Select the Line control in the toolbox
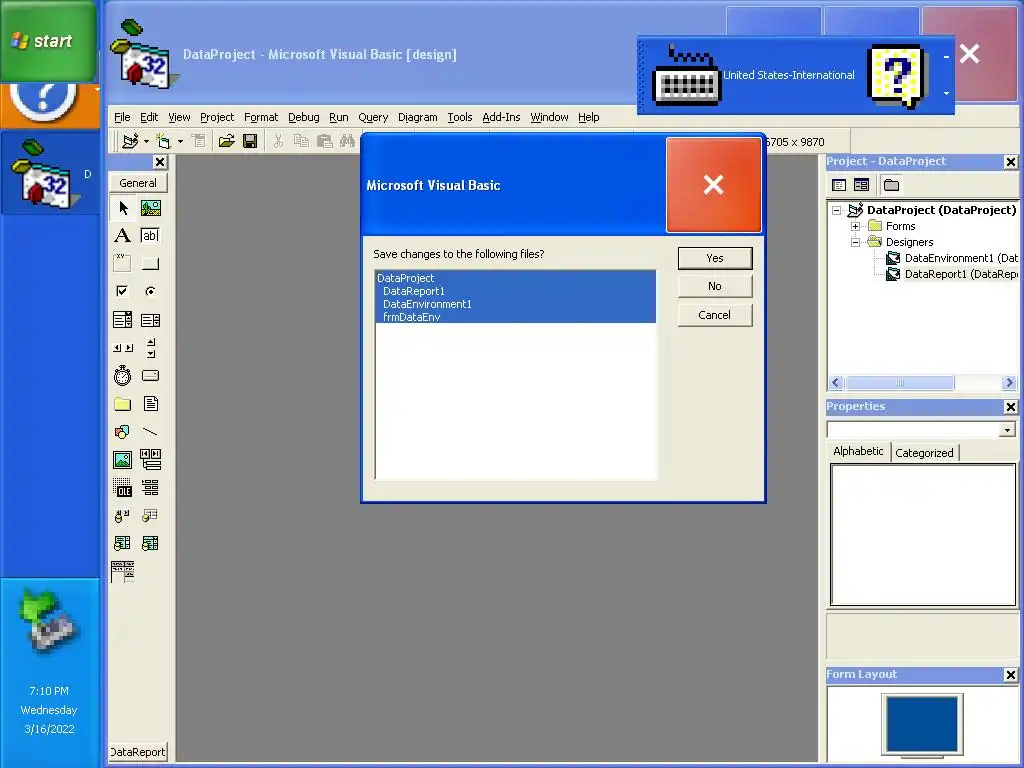 click(151, 432)
